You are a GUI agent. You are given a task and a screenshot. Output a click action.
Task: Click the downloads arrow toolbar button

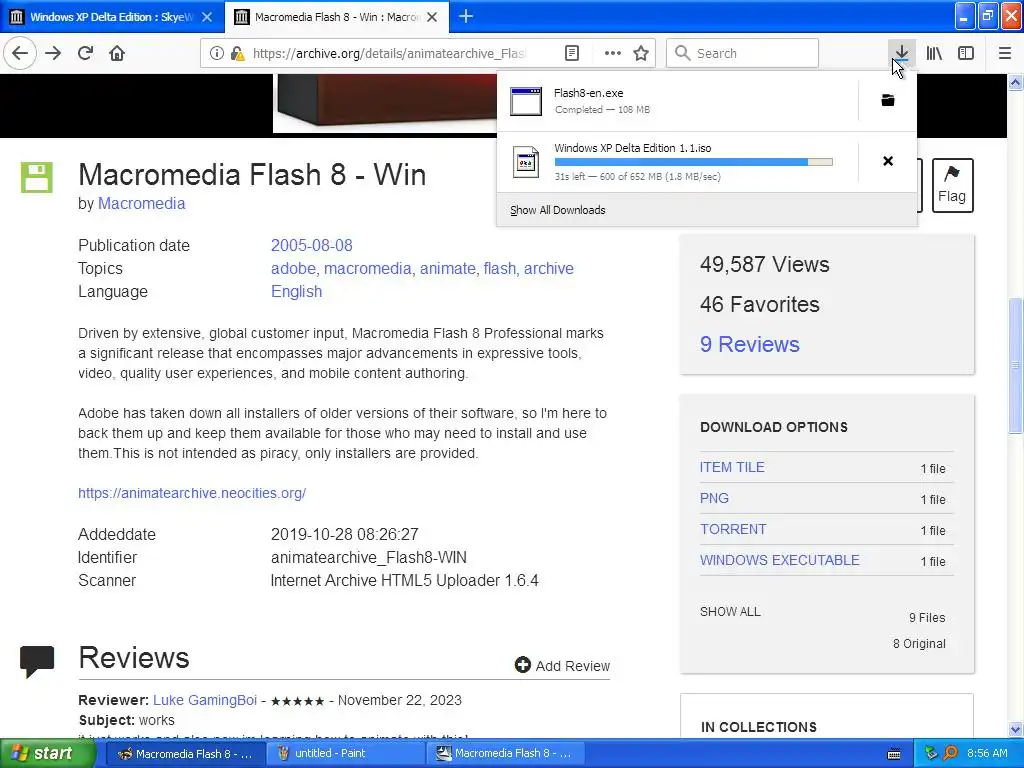901,54
